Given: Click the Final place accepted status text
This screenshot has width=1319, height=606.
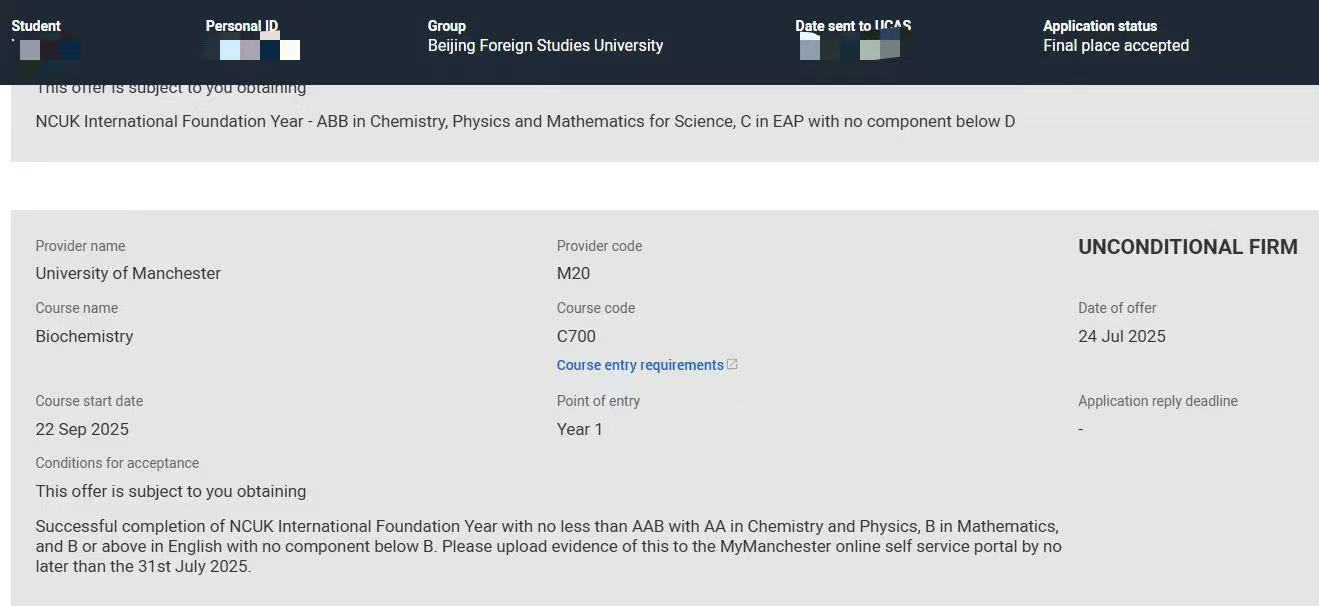Looking at the screenshot, I should pyautogui.click(x=1115, y=45).
